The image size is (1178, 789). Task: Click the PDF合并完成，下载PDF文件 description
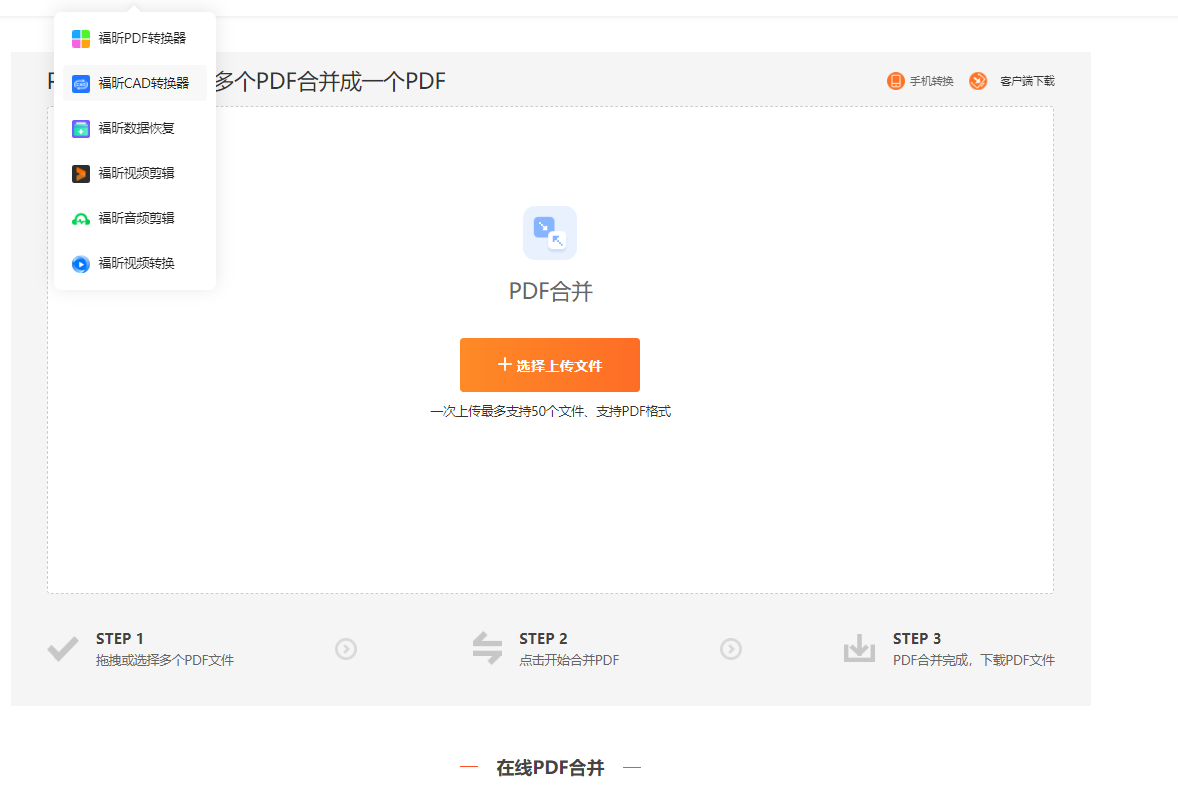coord(974,661)
